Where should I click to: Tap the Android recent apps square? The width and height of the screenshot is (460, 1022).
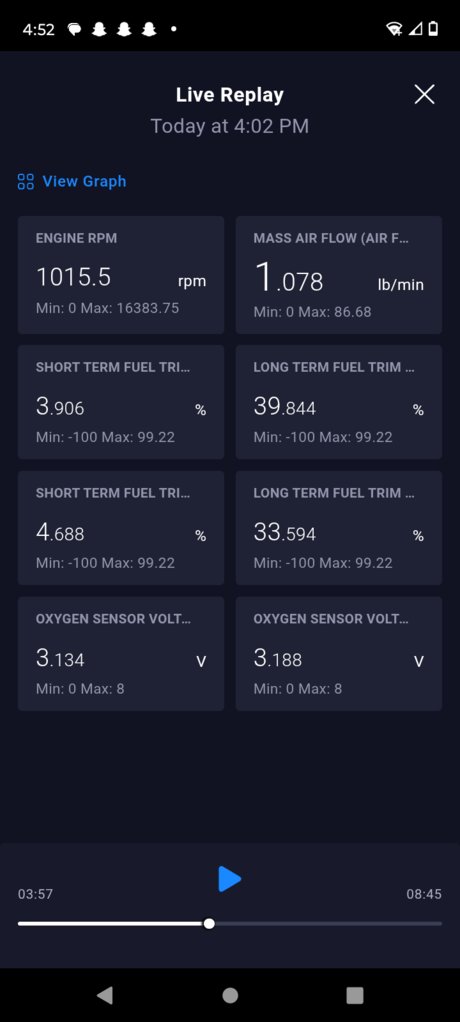(354, 995)
